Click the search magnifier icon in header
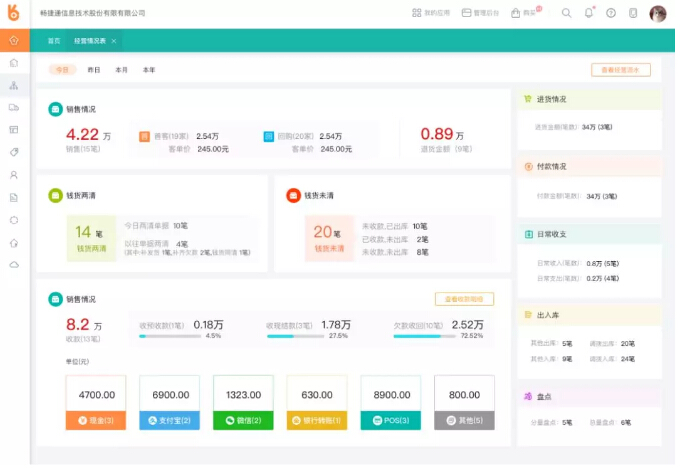The image size is (688, 468). 566,13
